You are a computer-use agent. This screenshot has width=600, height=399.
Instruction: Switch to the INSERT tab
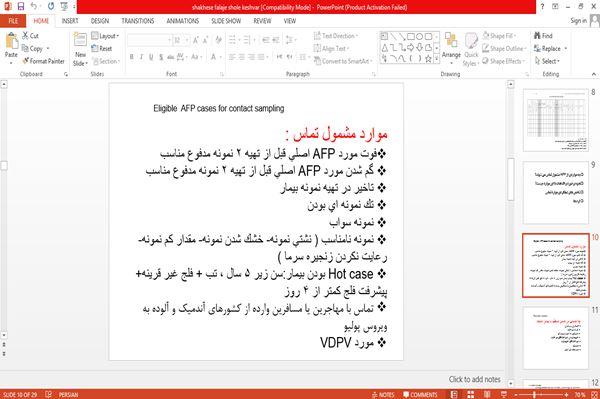(x=70, y=21)
